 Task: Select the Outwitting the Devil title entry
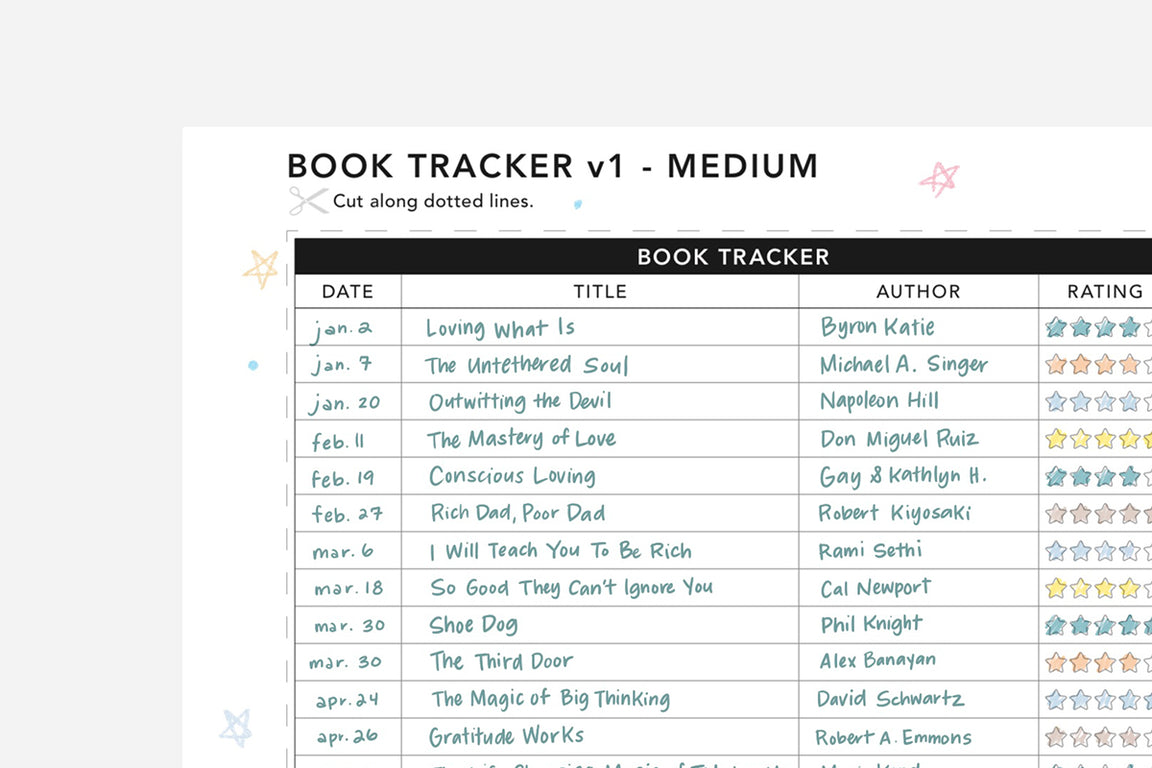point(520,402)
